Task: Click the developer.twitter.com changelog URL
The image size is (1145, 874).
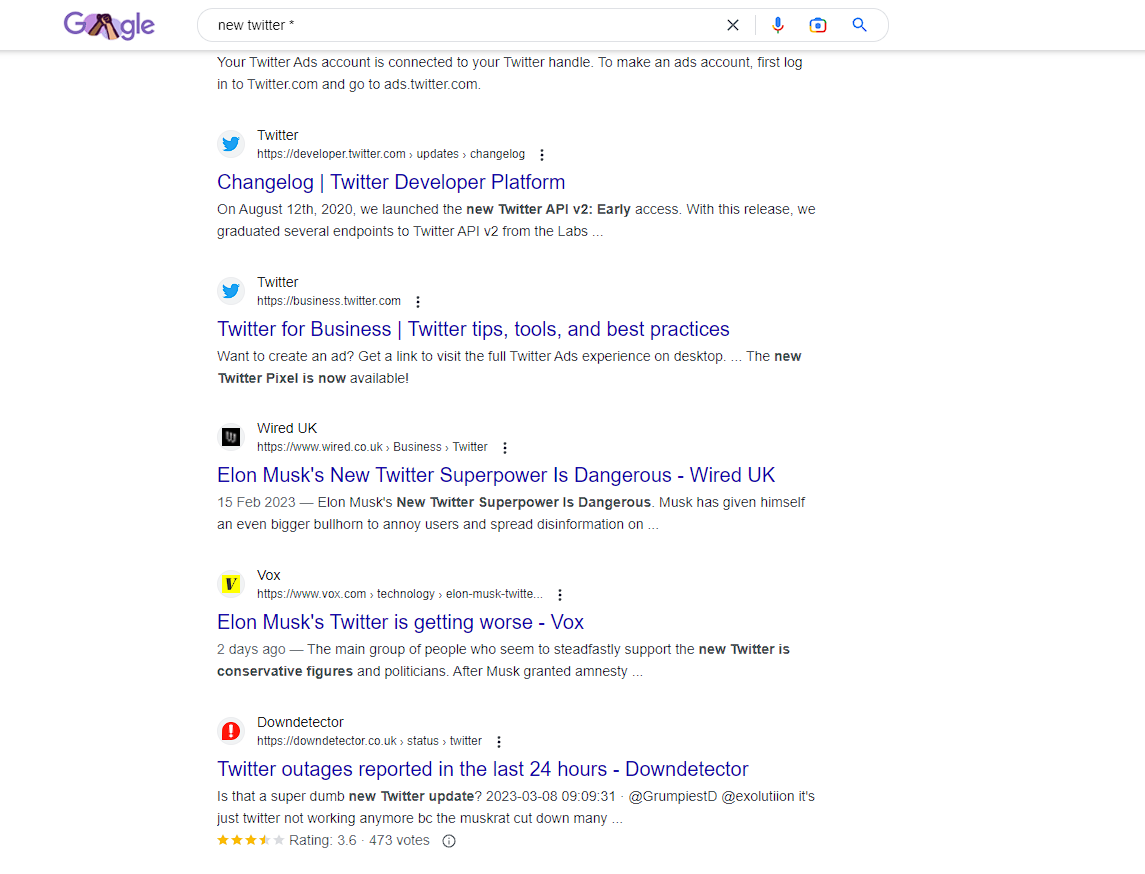Action: pos(391,154)
